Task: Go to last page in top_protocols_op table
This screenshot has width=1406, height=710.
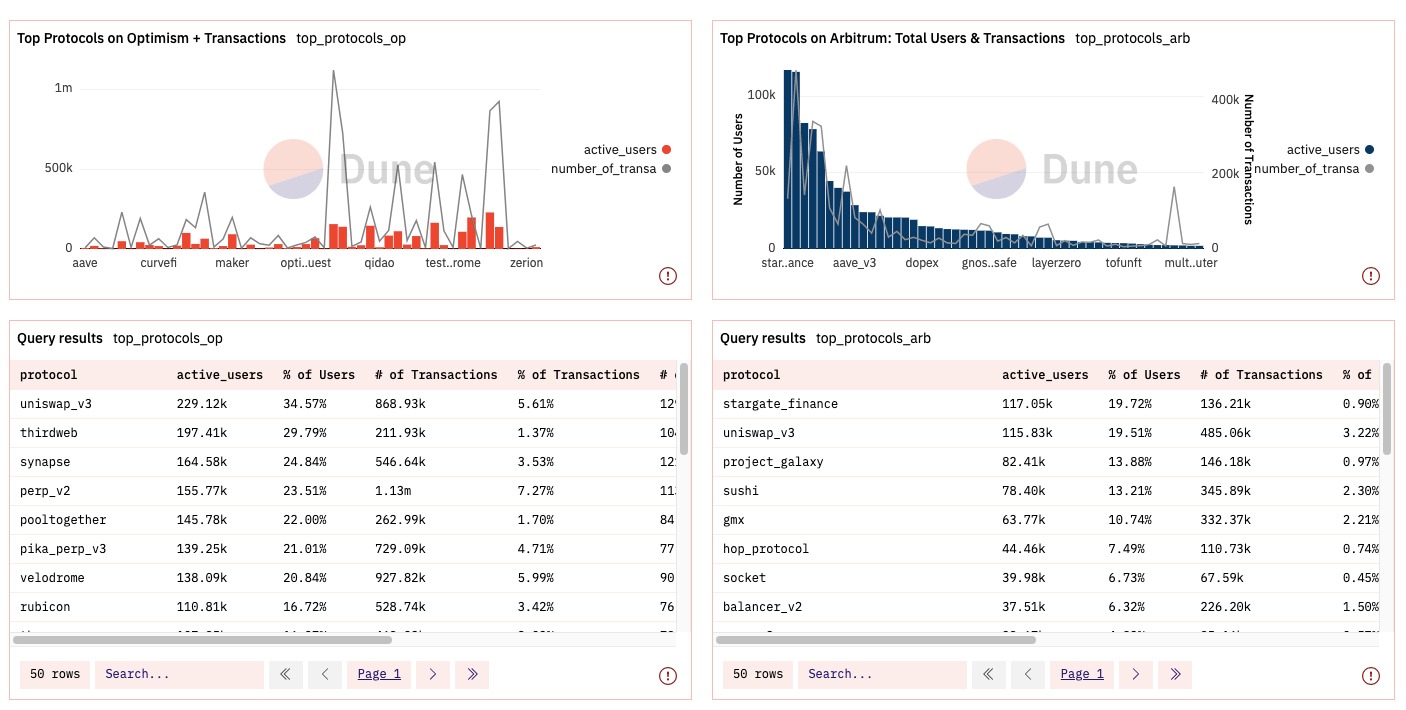Action: [472, 674]
